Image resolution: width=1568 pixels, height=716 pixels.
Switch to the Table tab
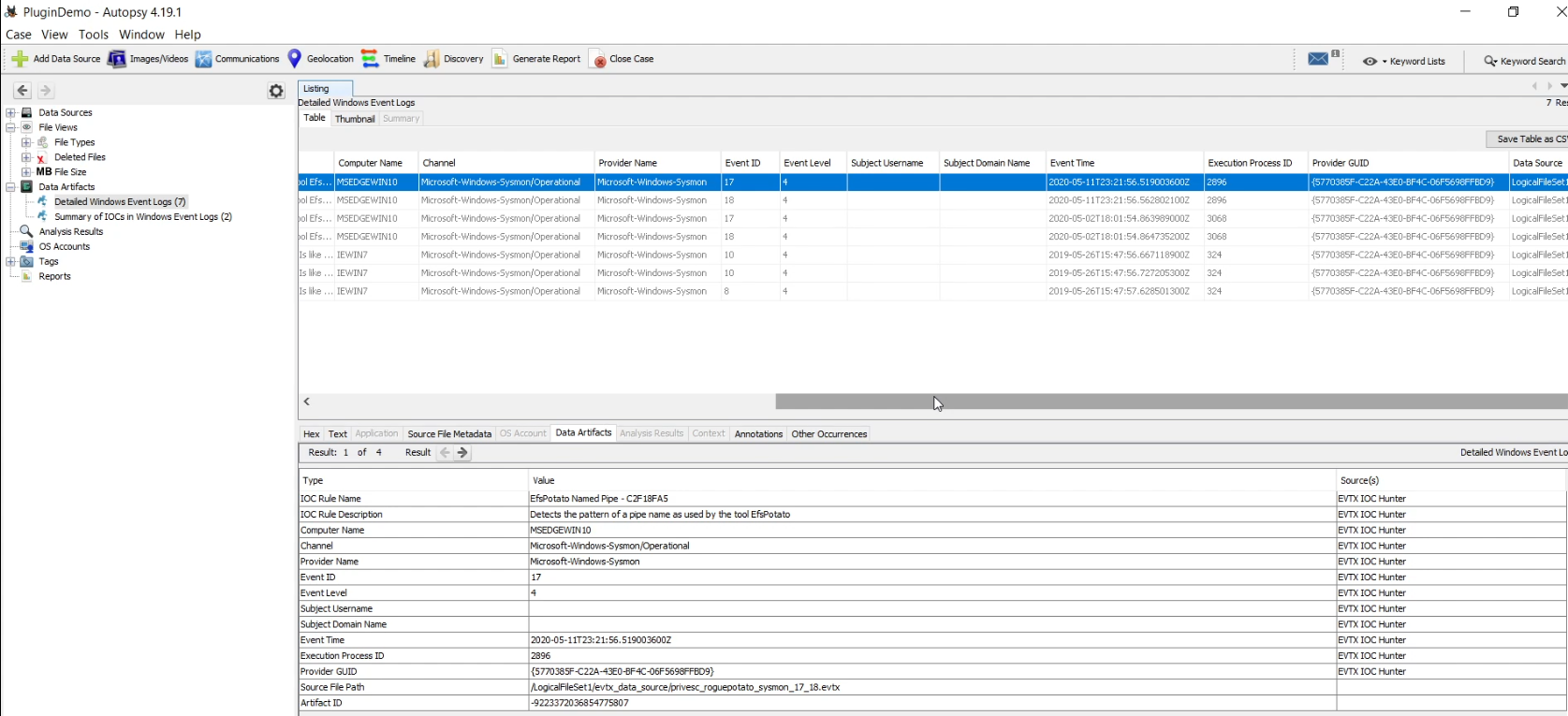(315, 118)
